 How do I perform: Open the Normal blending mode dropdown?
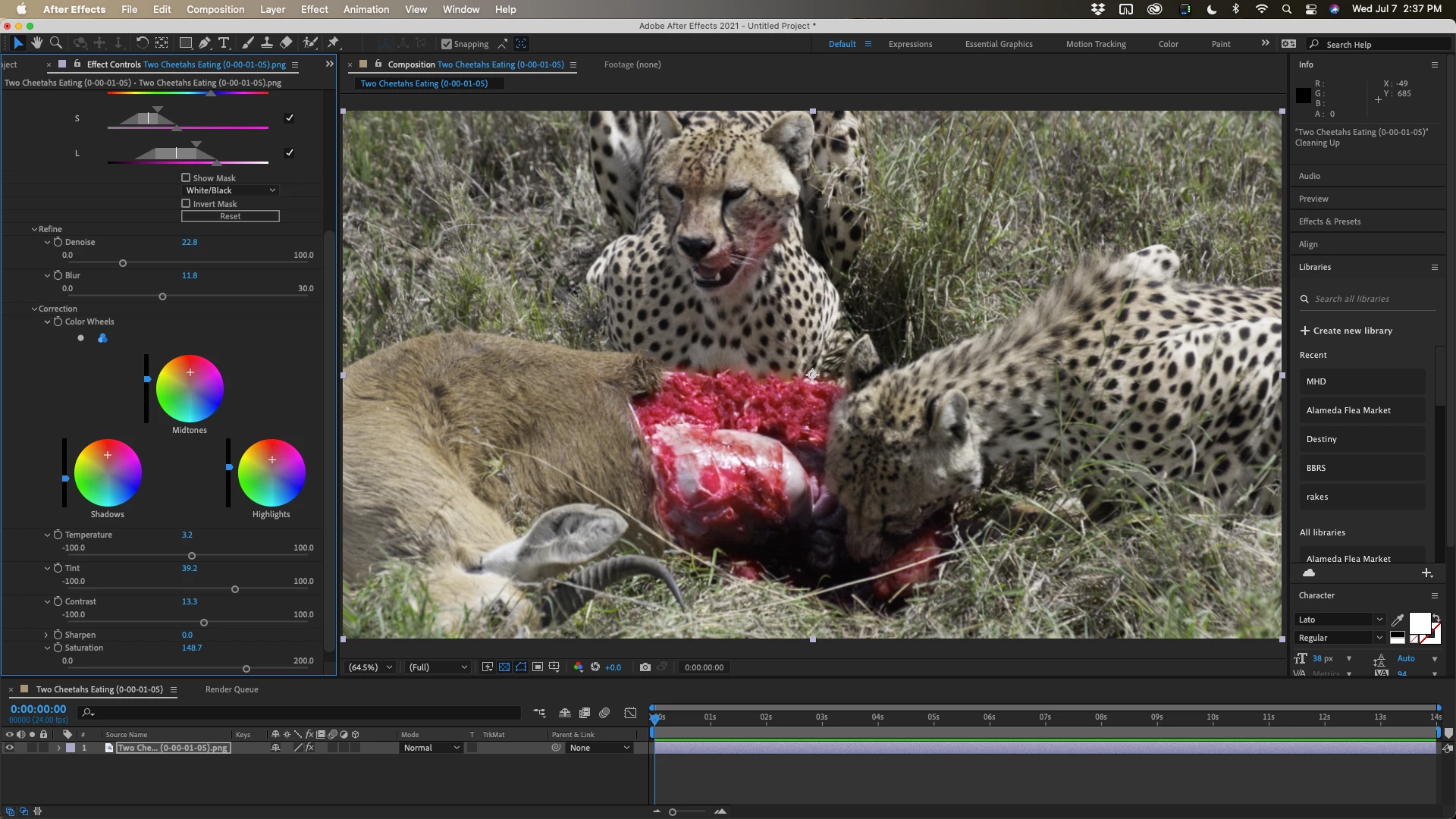(x=431, y=748)
